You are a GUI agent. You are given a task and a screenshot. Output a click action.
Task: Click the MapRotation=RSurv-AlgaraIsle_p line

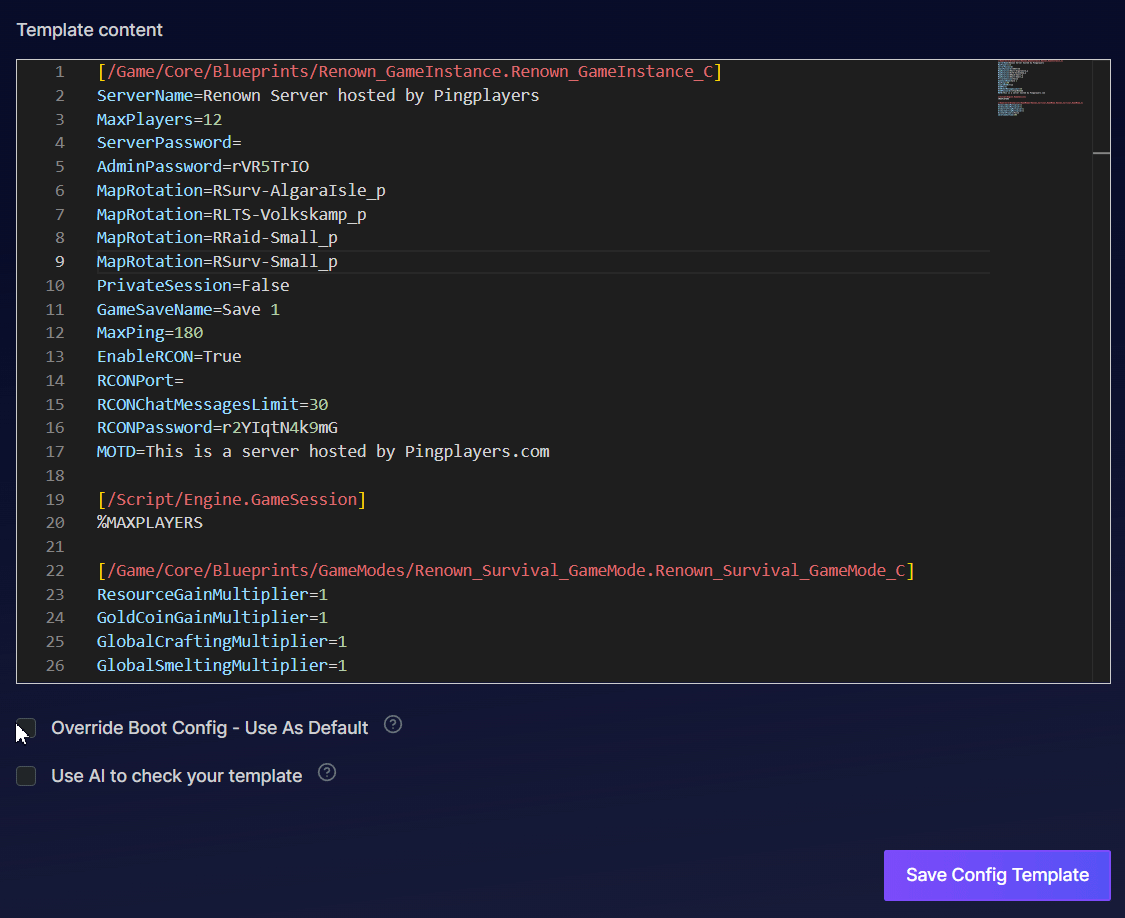(240, 191)
